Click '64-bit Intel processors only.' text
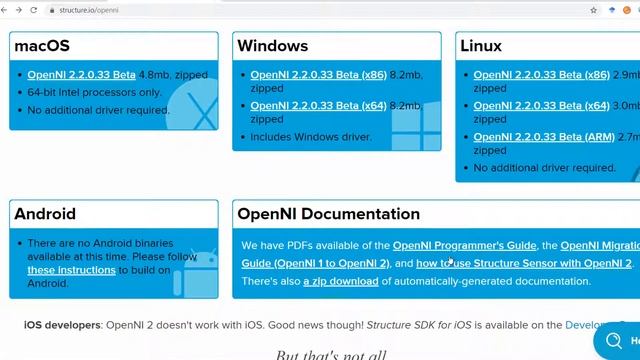 [95, 92]
